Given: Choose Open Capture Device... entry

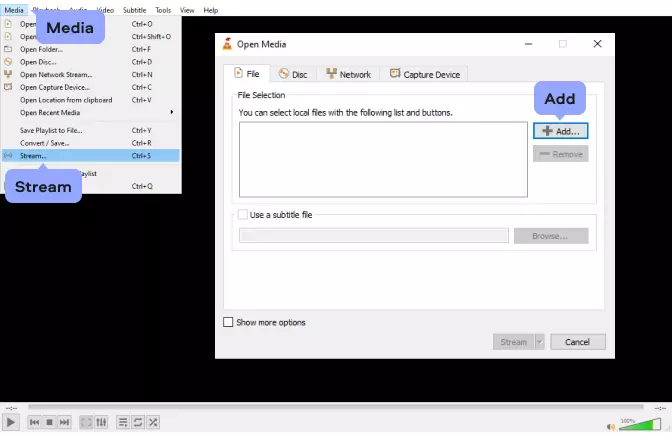Looking at the screenshot, I should (91, 87).
